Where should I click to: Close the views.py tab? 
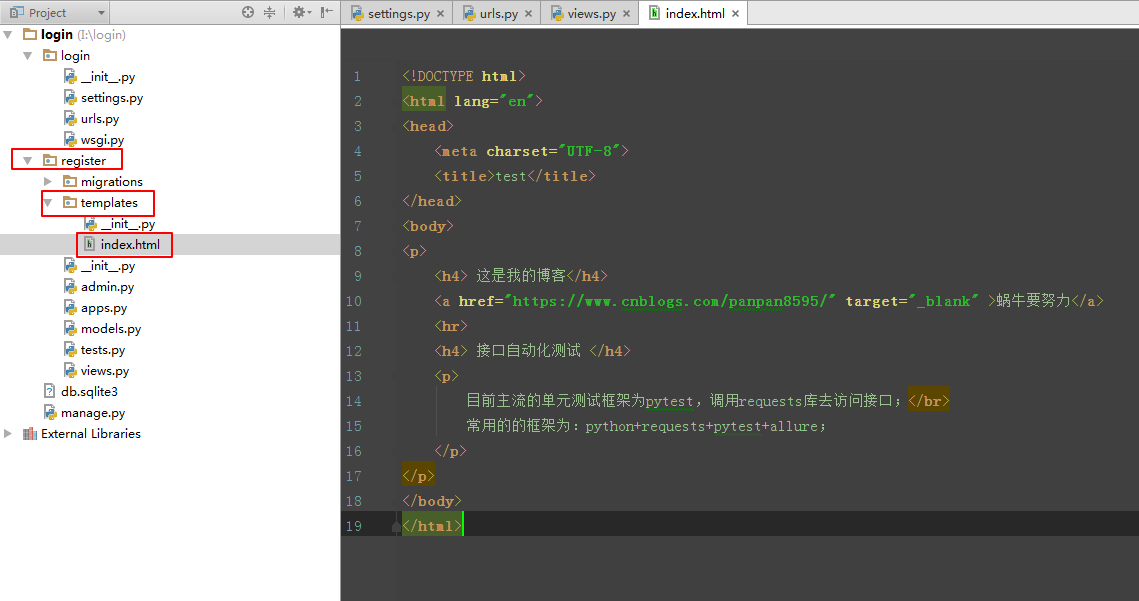(626, 14)
